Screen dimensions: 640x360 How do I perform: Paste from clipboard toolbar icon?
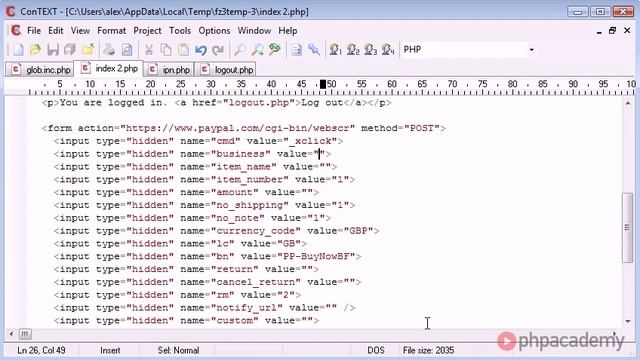(183, 50)
